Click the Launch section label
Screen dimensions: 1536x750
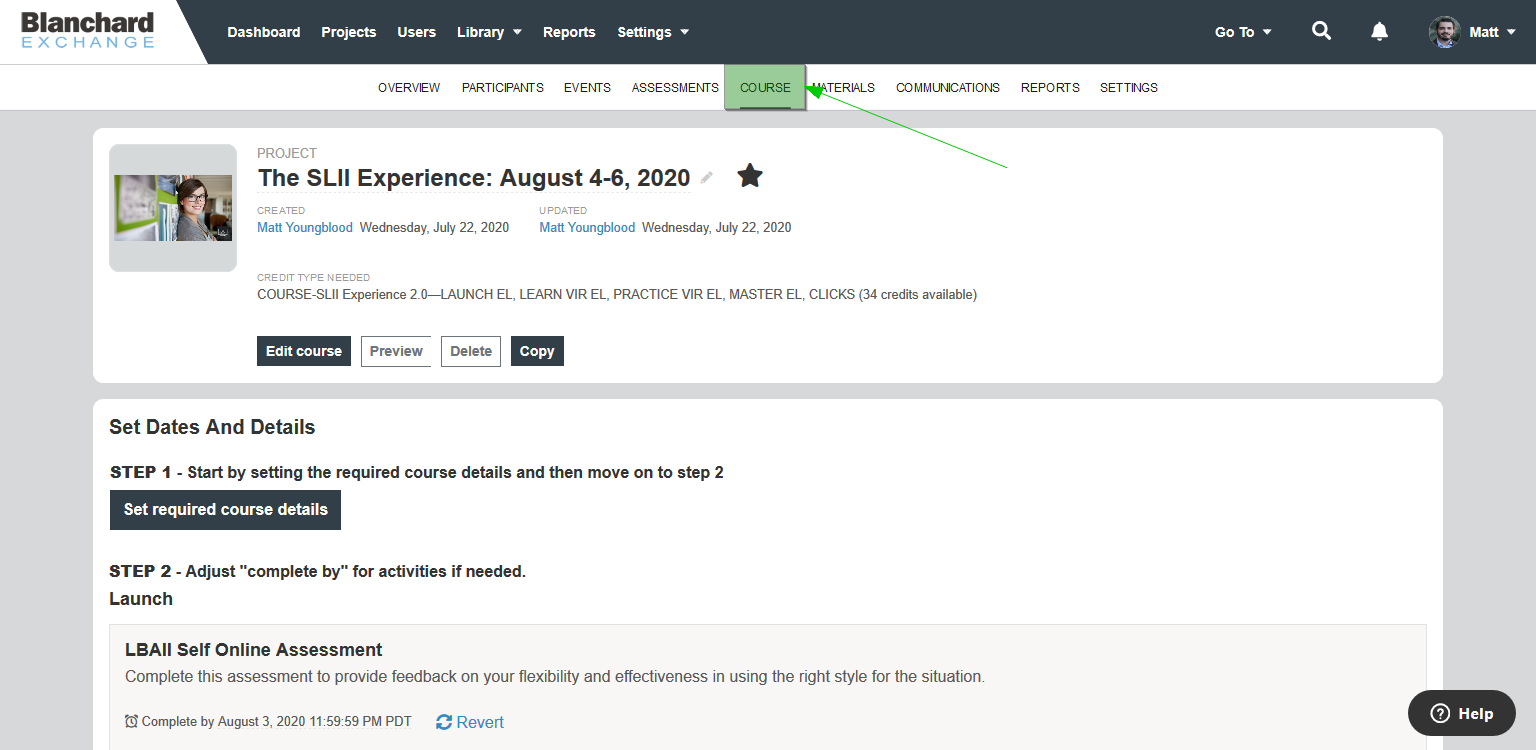pyautogui.click(x=141, y=599)
